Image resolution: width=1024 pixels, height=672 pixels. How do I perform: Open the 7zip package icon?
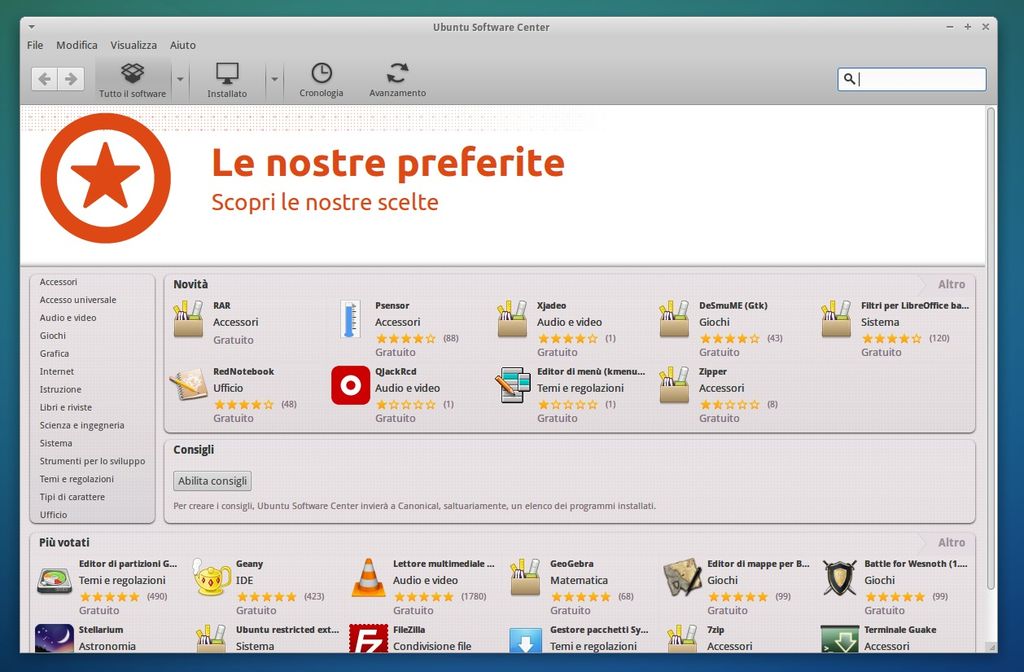click(682, 639)
